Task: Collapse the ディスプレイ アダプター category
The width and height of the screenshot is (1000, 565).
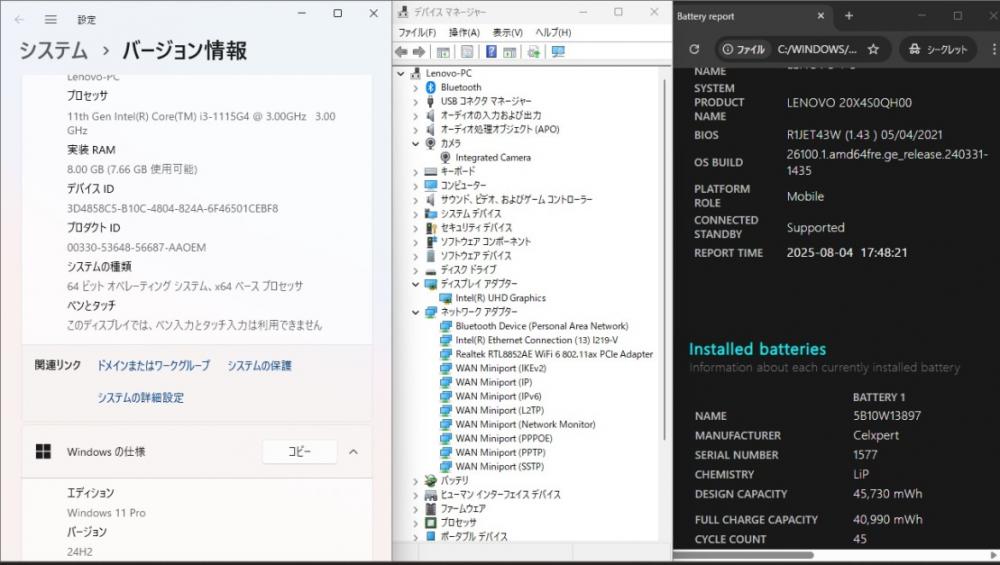Action: (416, 284)
